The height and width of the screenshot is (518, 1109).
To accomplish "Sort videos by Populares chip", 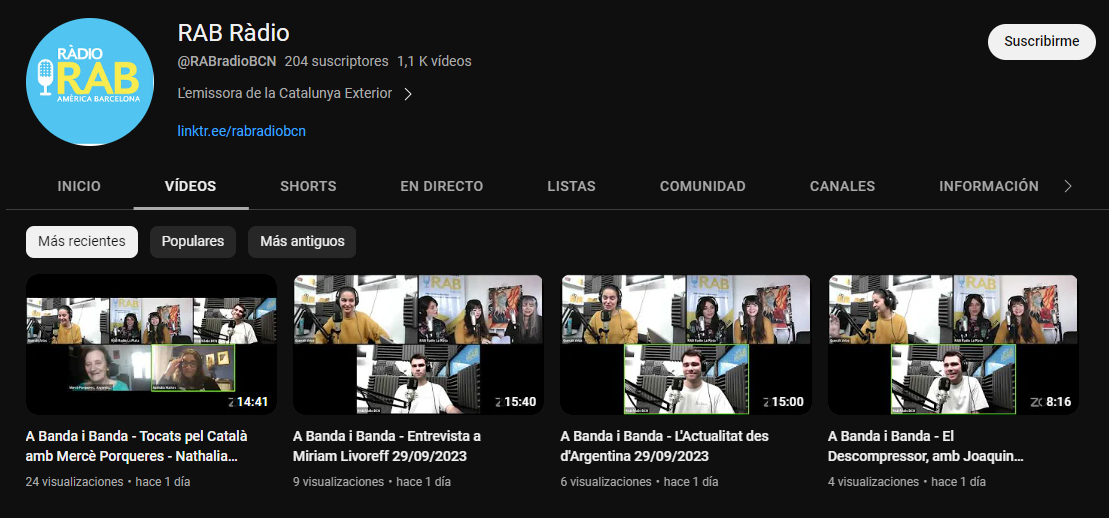I will coord(193,241).
